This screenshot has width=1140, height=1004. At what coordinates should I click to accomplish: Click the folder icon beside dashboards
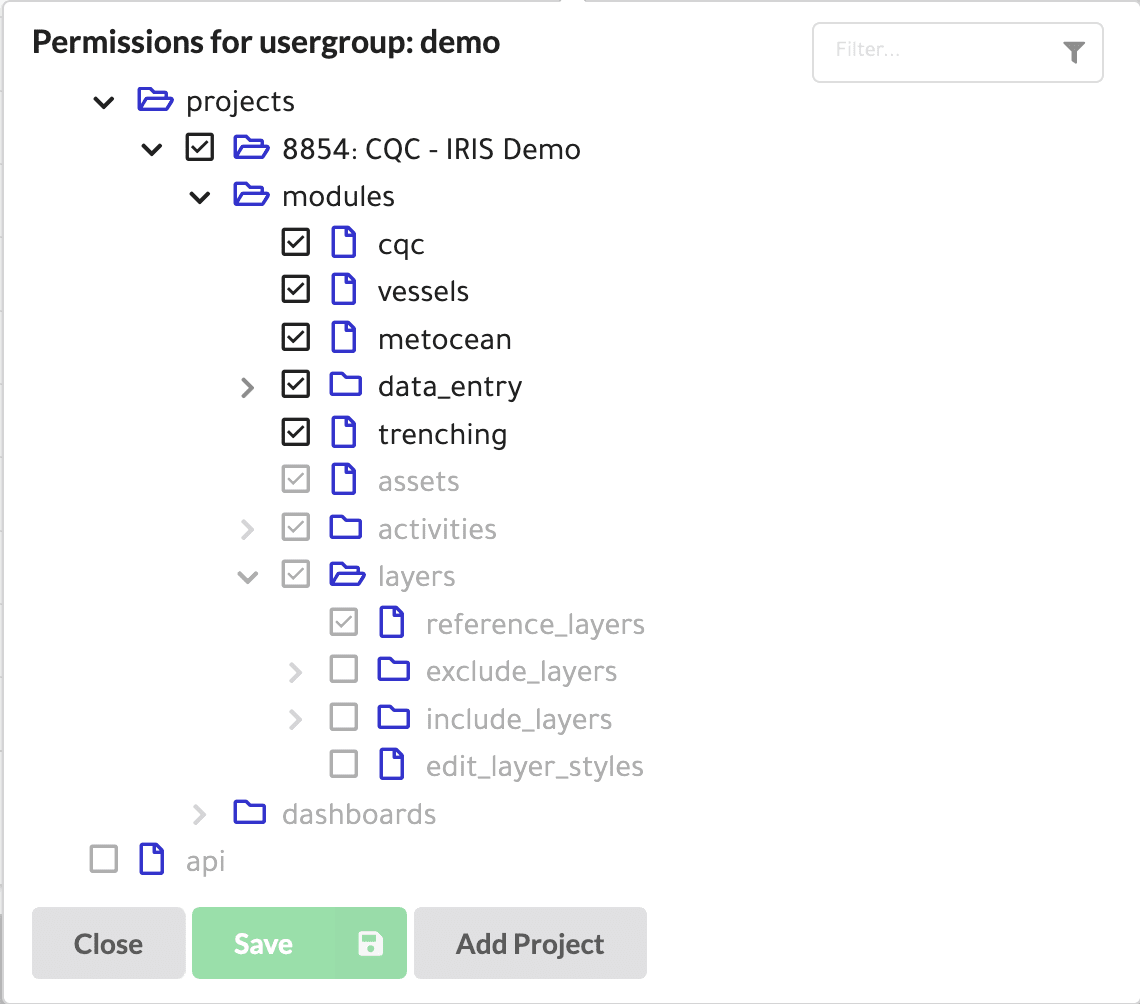[249, 812]
